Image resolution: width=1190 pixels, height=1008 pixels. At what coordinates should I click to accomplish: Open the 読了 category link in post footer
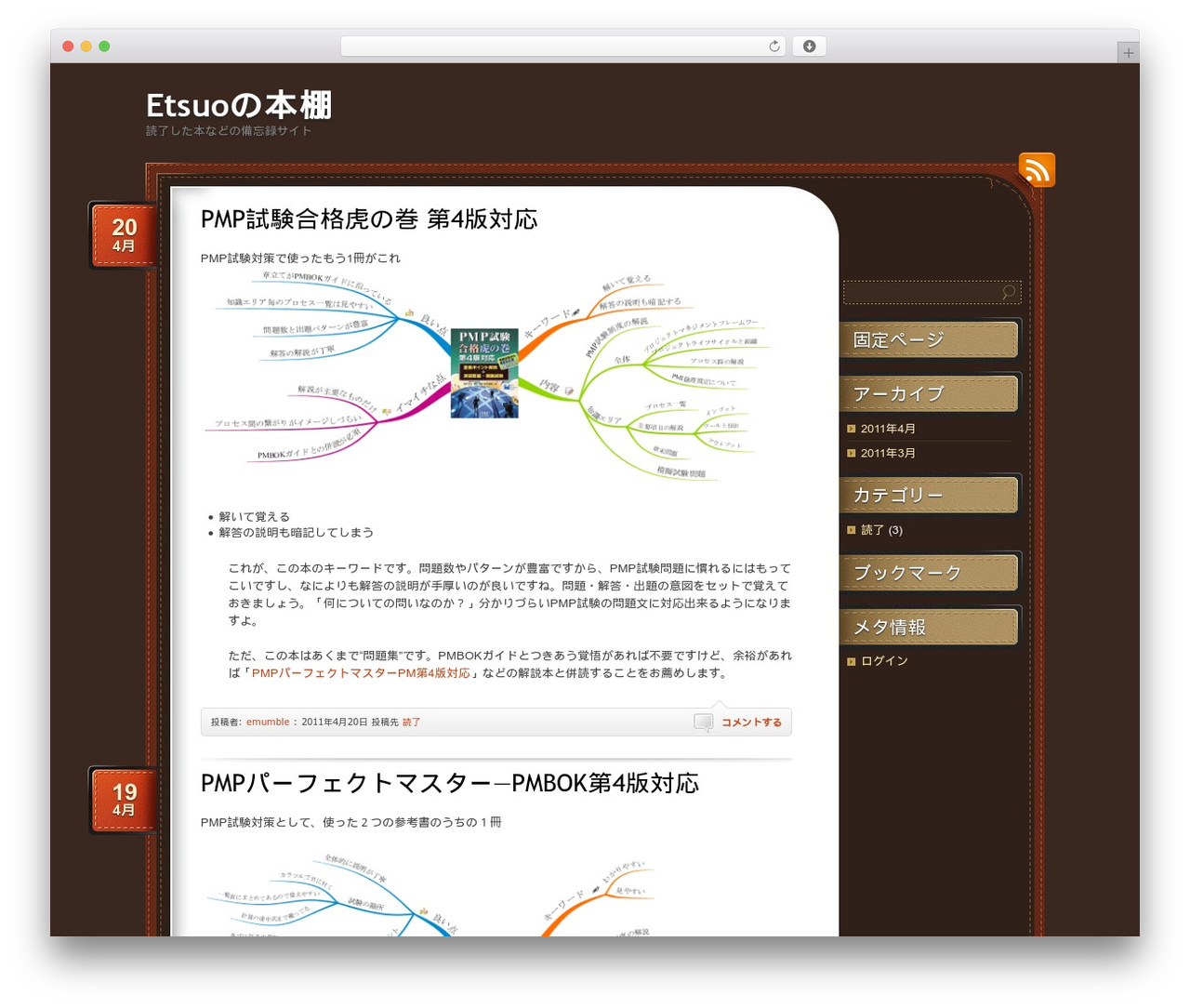411,723
